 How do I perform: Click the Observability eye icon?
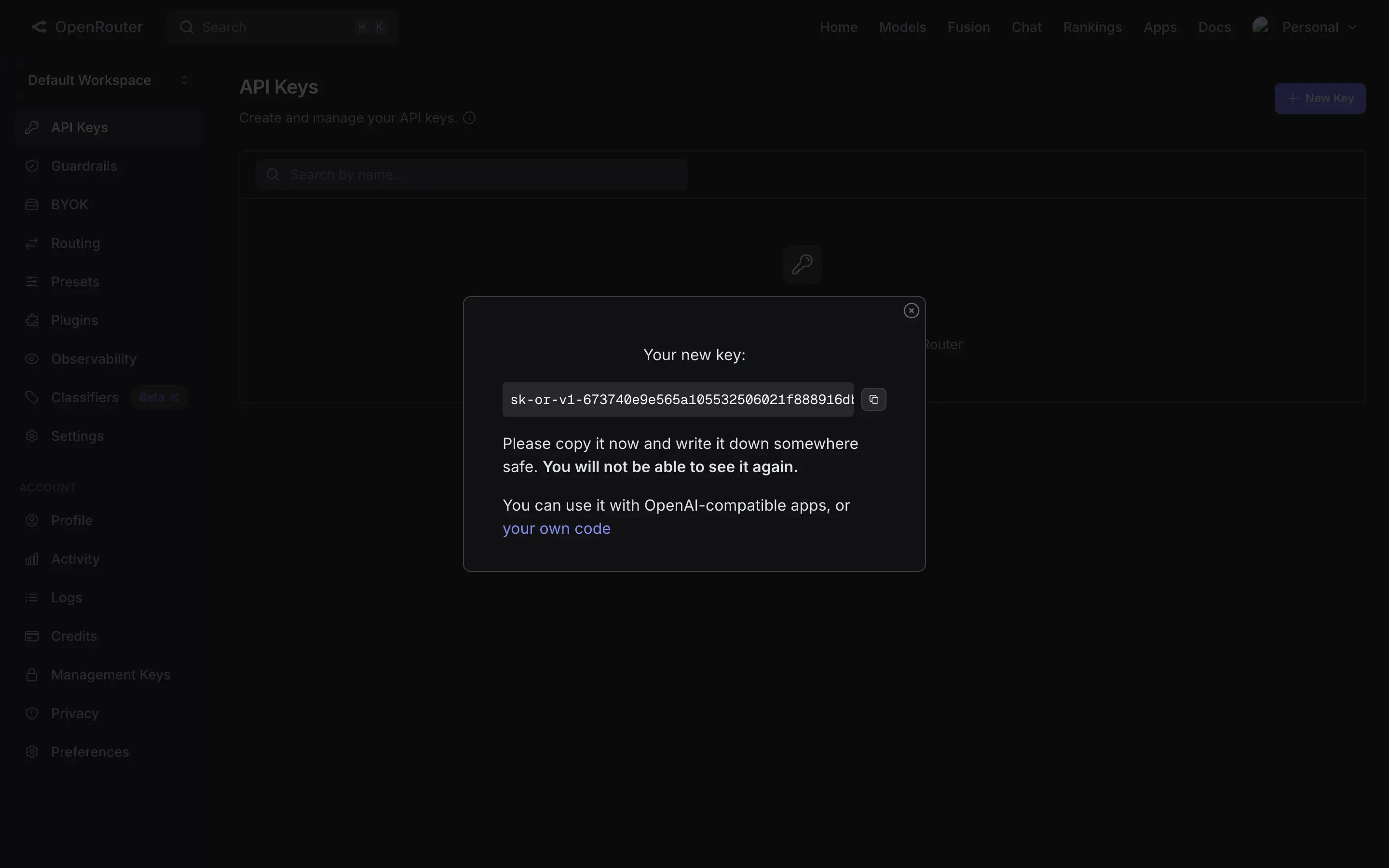click(32, 359)
